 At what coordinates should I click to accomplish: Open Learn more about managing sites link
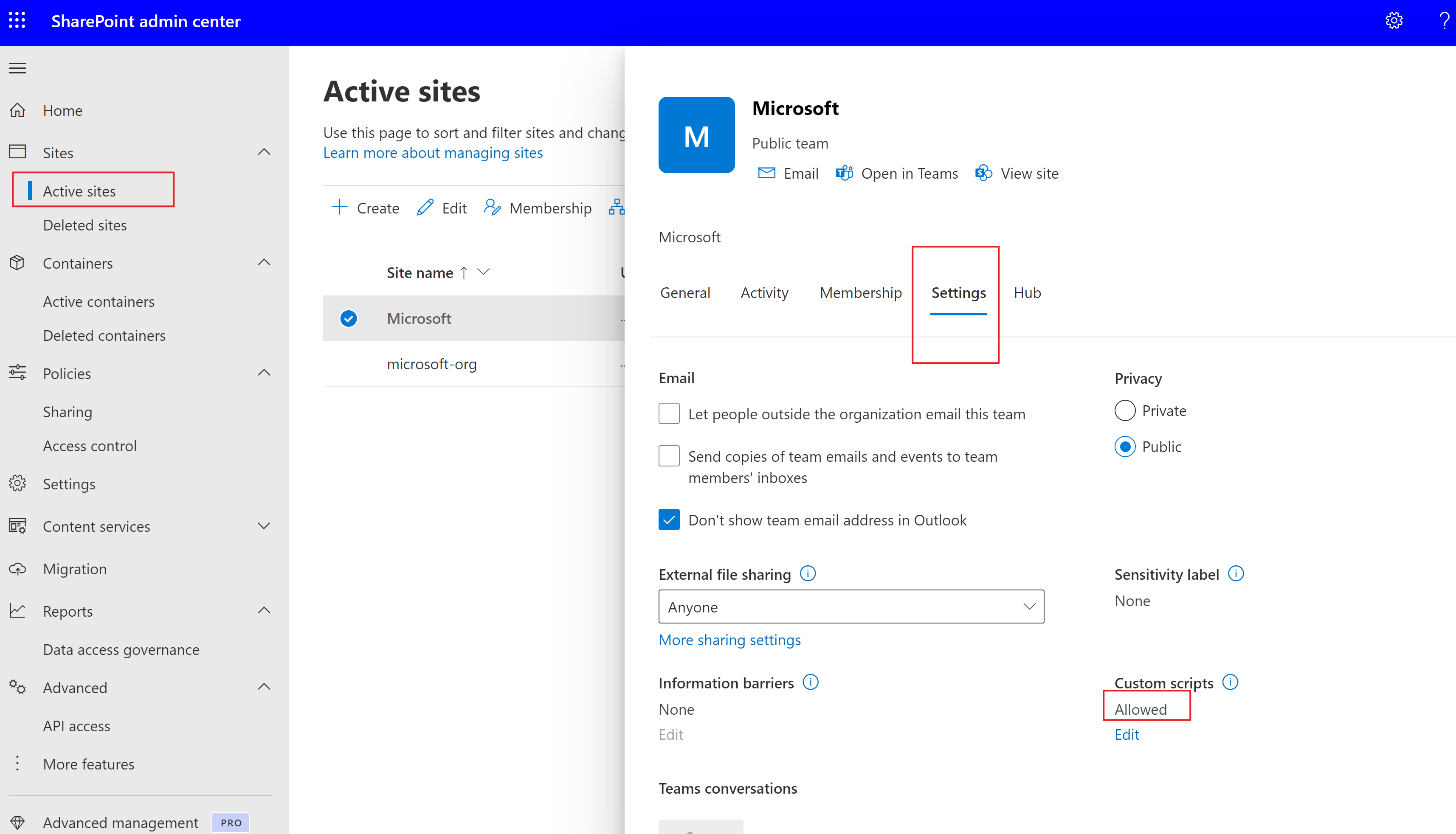pos(433,152)
